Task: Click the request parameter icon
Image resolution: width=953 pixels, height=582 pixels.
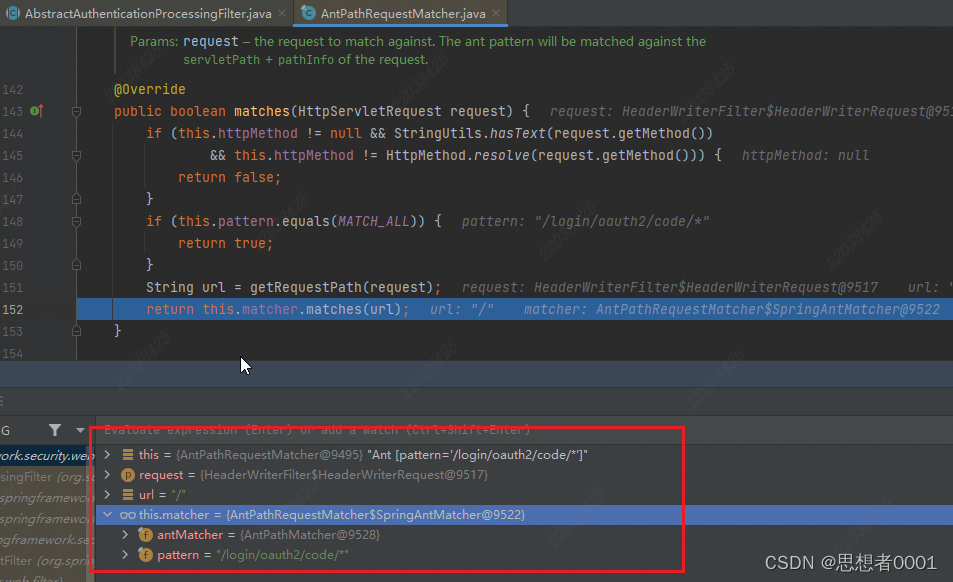Action: pos(128,475)
